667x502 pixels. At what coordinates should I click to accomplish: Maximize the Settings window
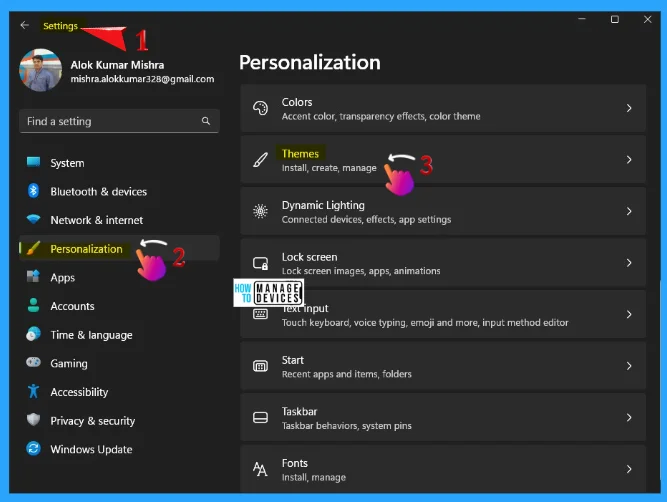click(x=615, y=20)
